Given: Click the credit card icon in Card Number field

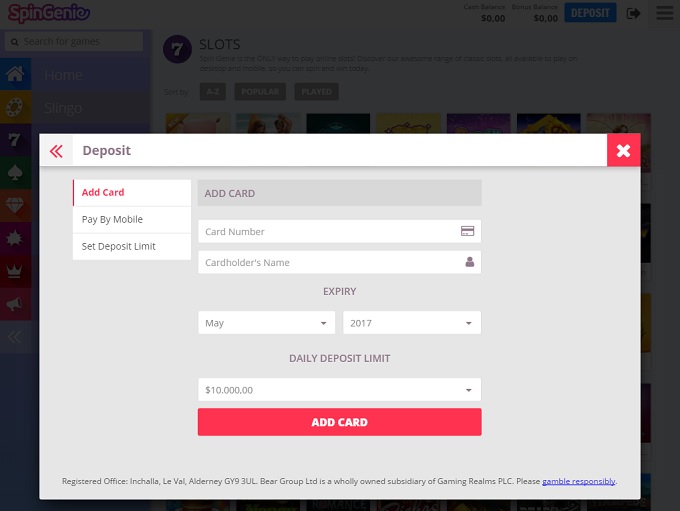Looking at the screenshot, I should (x=467, y=231).
